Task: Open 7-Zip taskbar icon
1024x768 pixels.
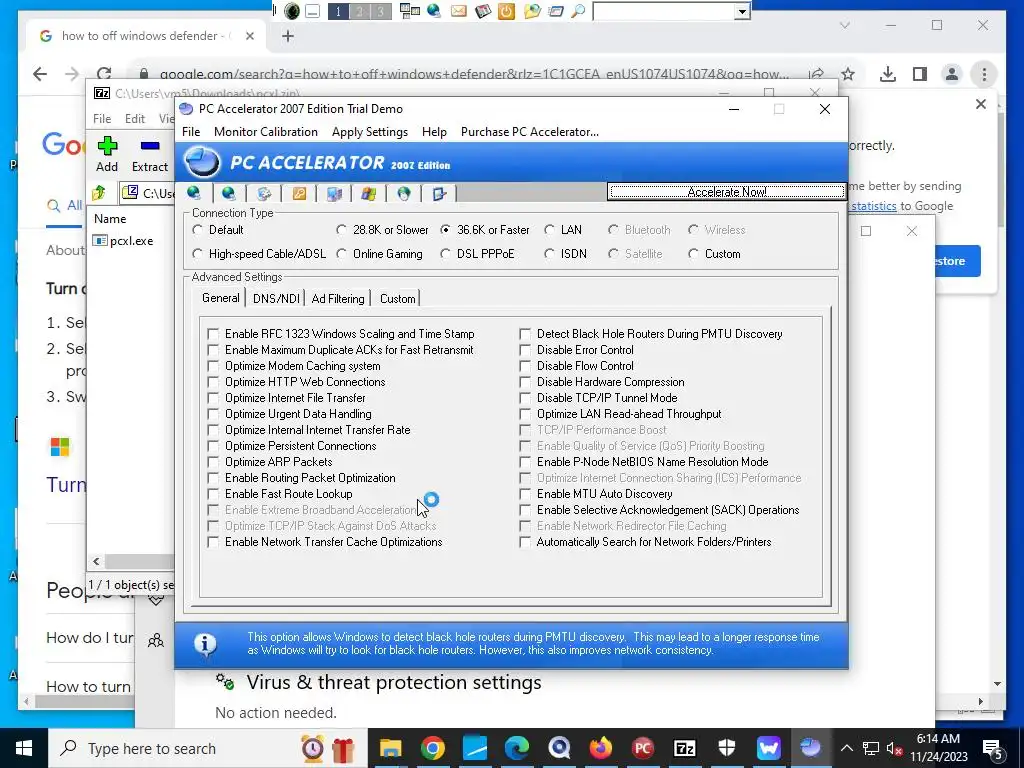Action: [x=684, y=748]
